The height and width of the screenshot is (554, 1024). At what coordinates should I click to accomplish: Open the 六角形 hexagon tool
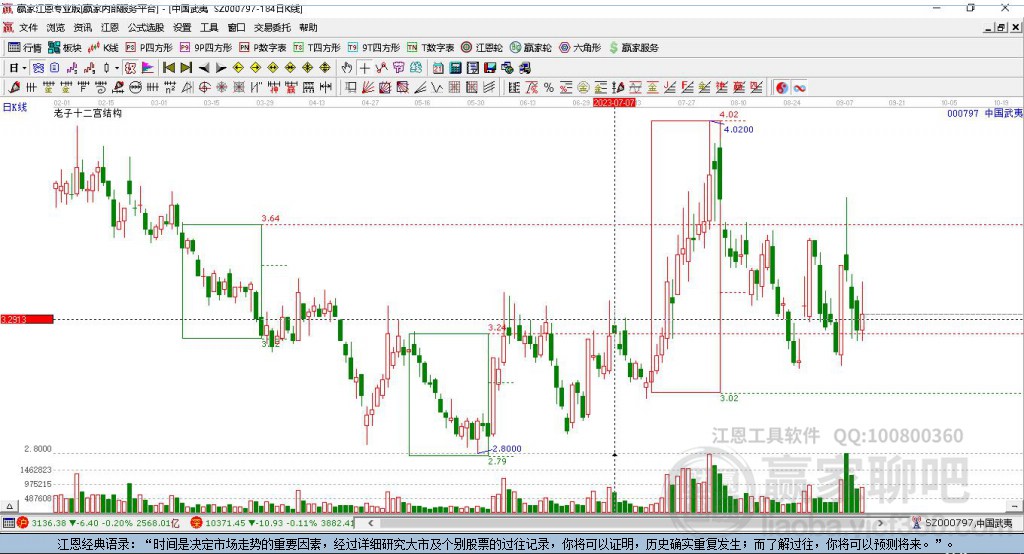580,47
